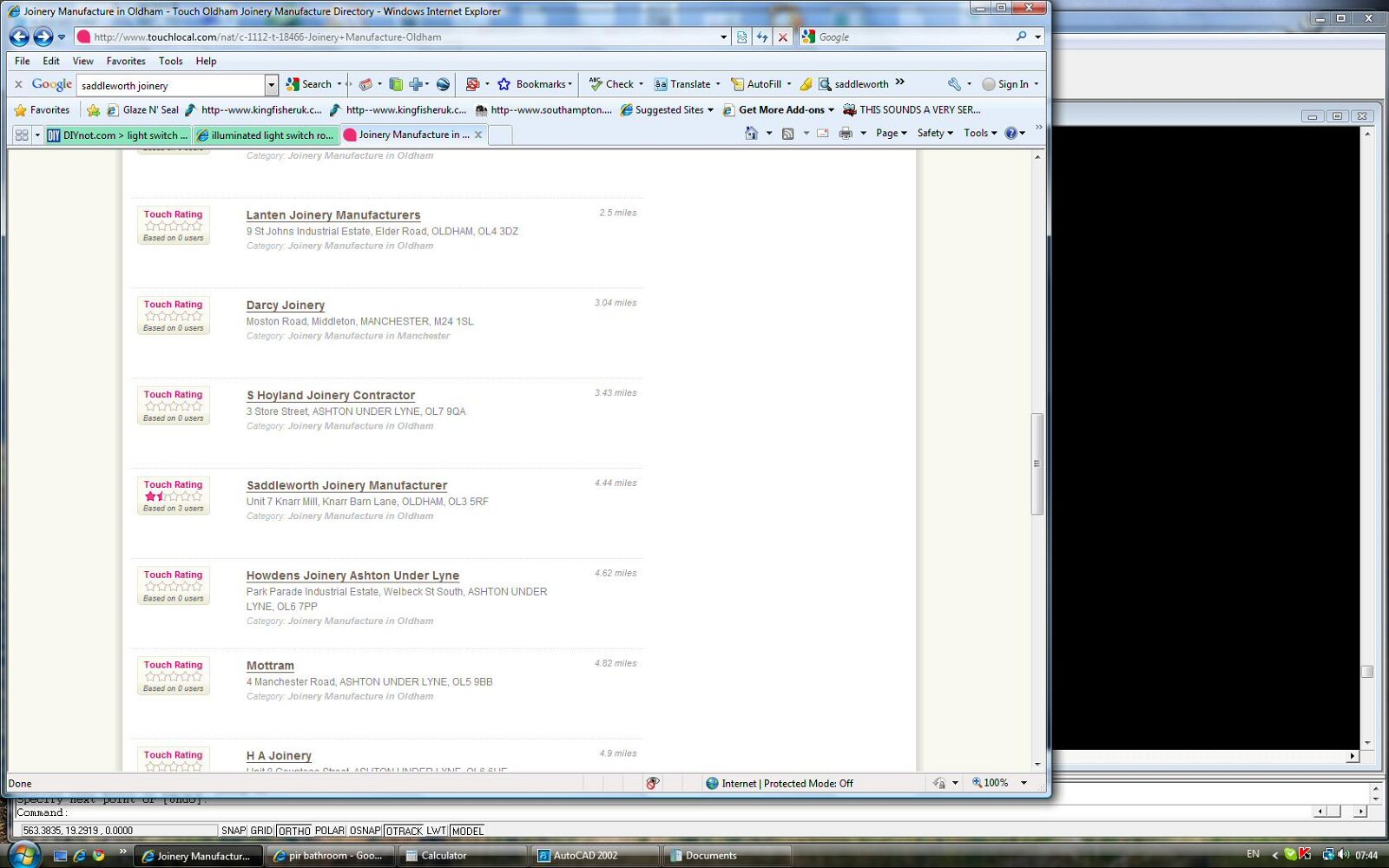Click the Stop loading X icon

(x=783, y=37)
